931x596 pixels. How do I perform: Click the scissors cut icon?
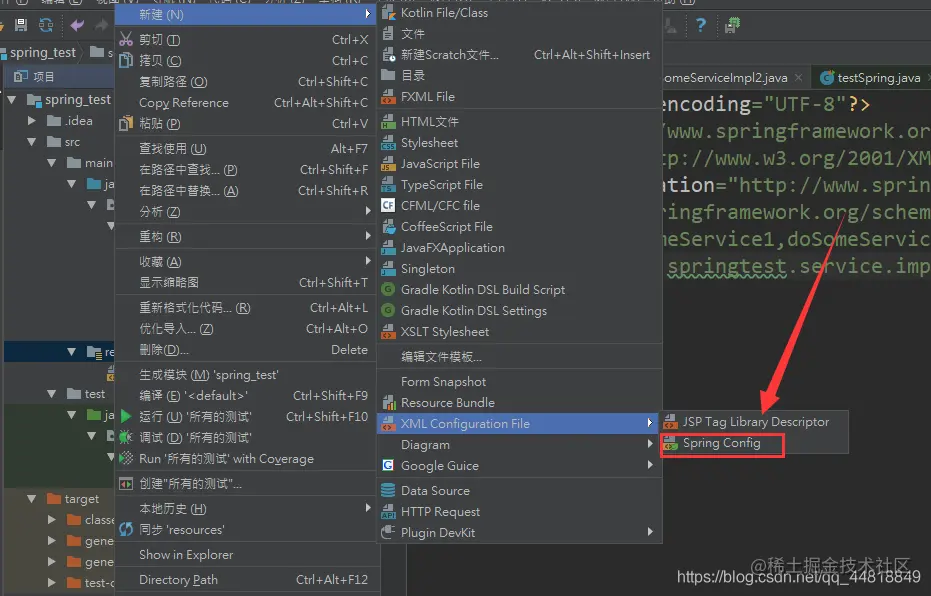coord(126,39)
